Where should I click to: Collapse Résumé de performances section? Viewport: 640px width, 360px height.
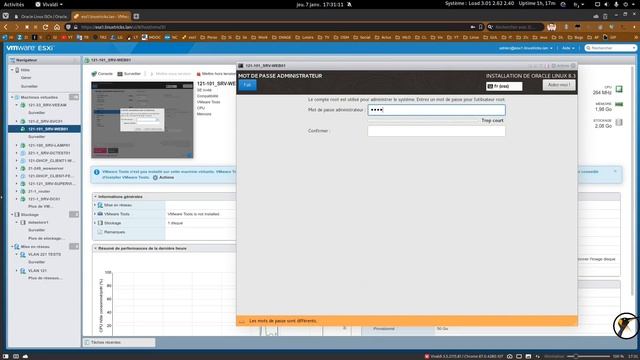pos(96,248)
